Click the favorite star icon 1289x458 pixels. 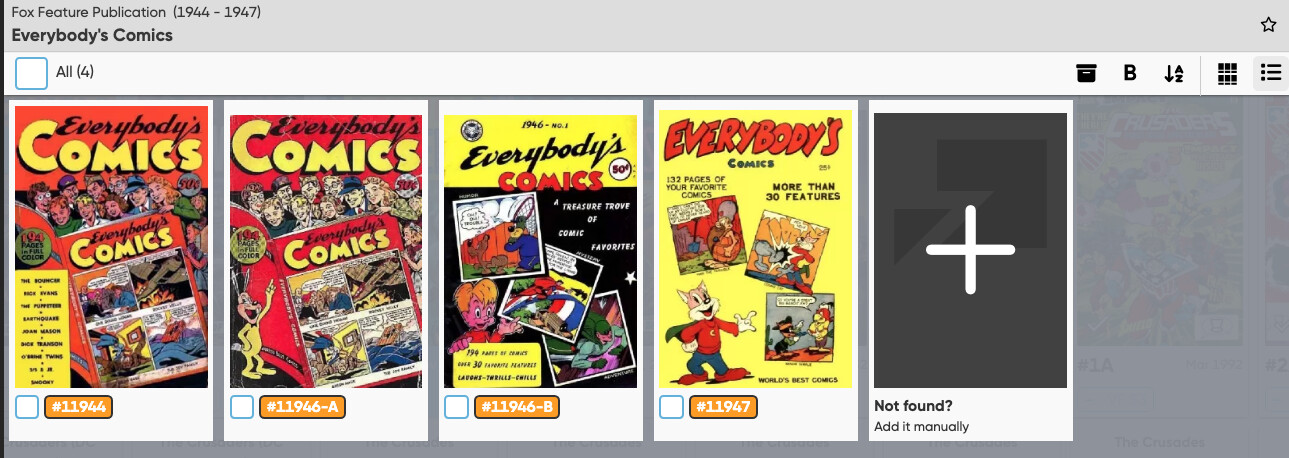[1268, 25]
